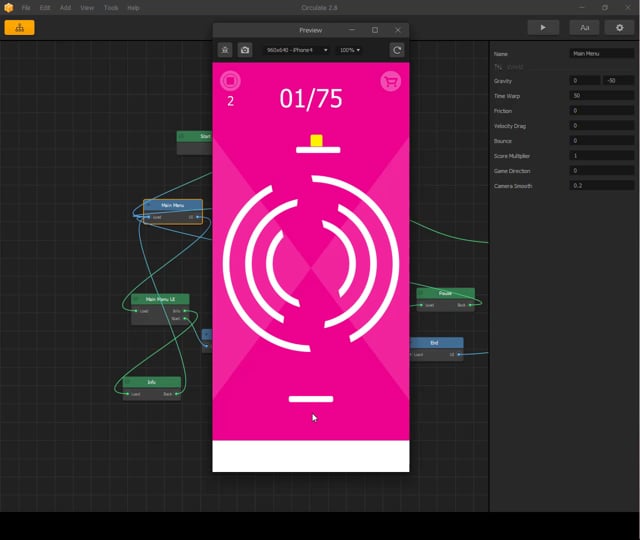Open the Help menu
The width and height of the screenshot is (640, 540).
point(133,8)
